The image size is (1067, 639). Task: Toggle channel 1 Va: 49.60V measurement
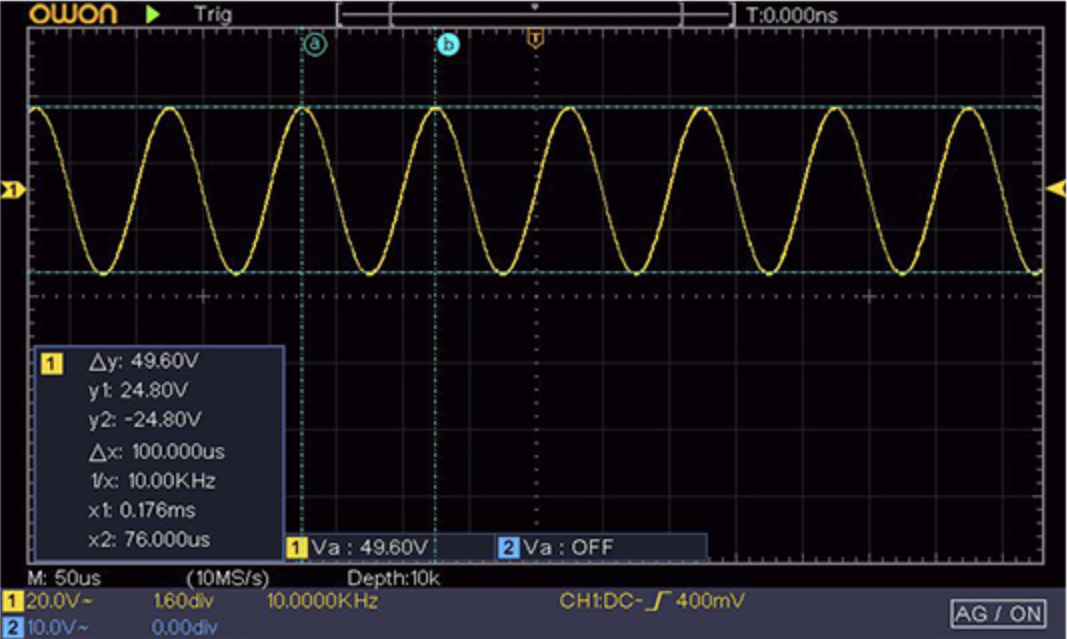click(359, 547)
